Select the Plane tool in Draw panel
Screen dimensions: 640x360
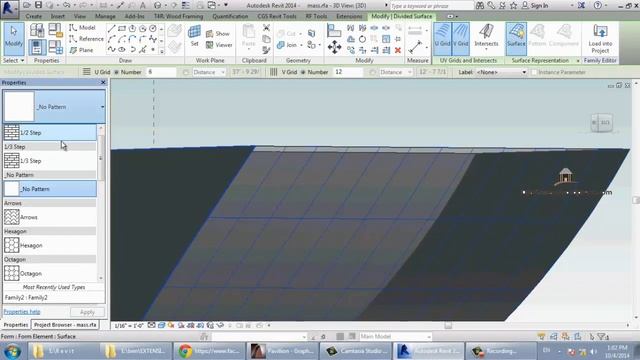pyautogui.click(x=81, y=50)
